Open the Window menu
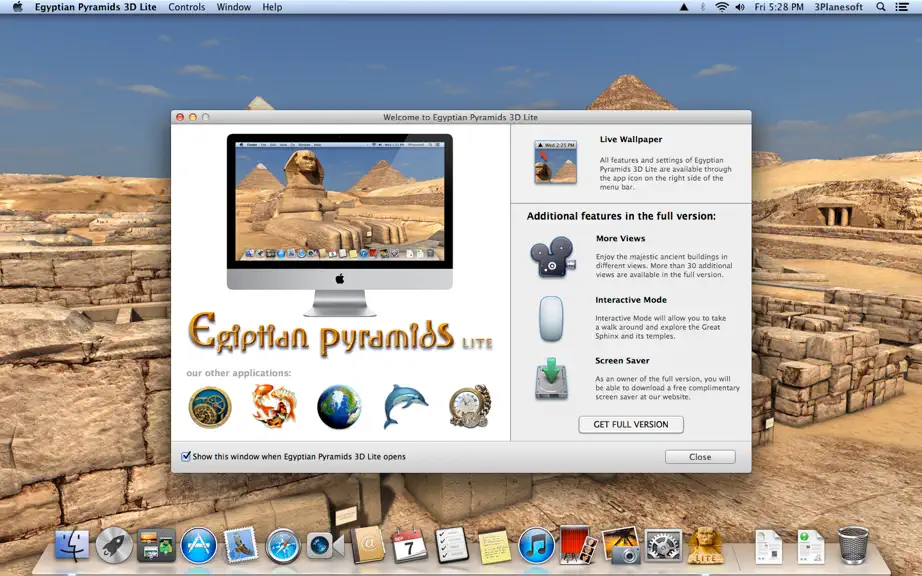Screen dimensions: 922x576 tap(233, 7)
